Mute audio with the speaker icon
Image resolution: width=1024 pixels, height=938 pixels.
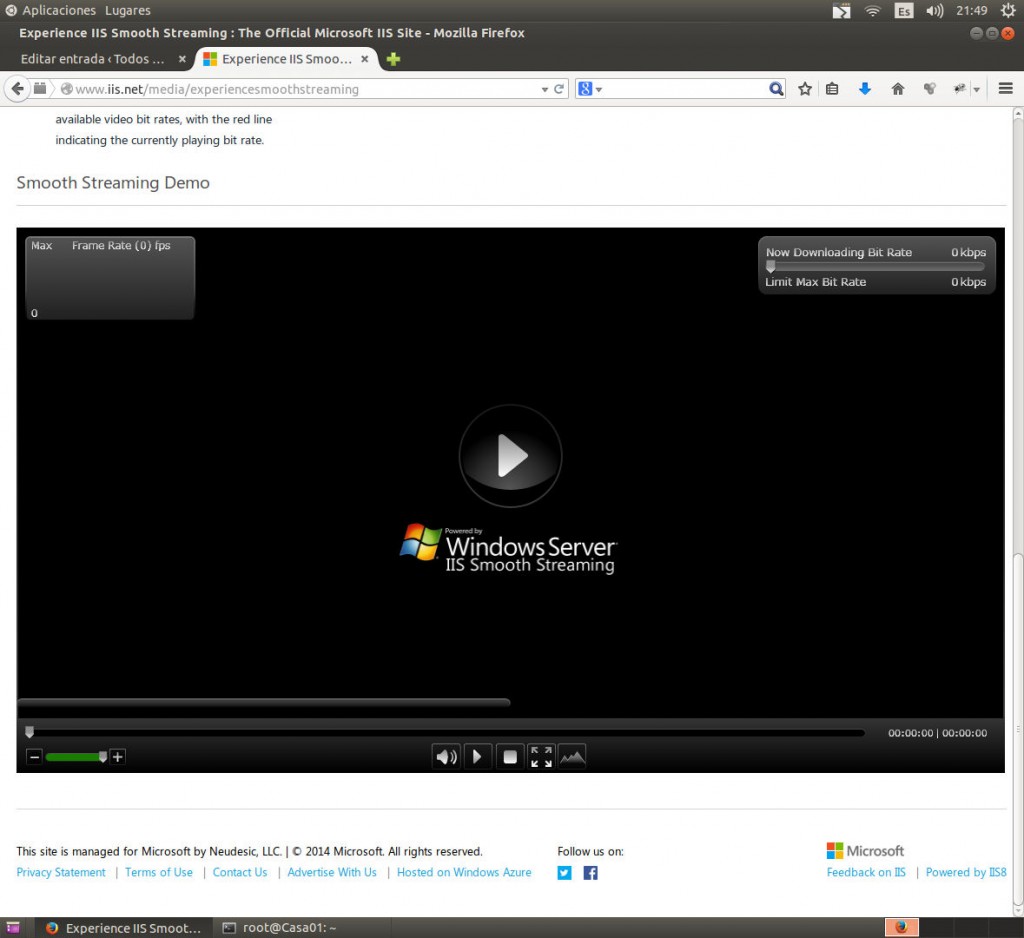[446, 756]
